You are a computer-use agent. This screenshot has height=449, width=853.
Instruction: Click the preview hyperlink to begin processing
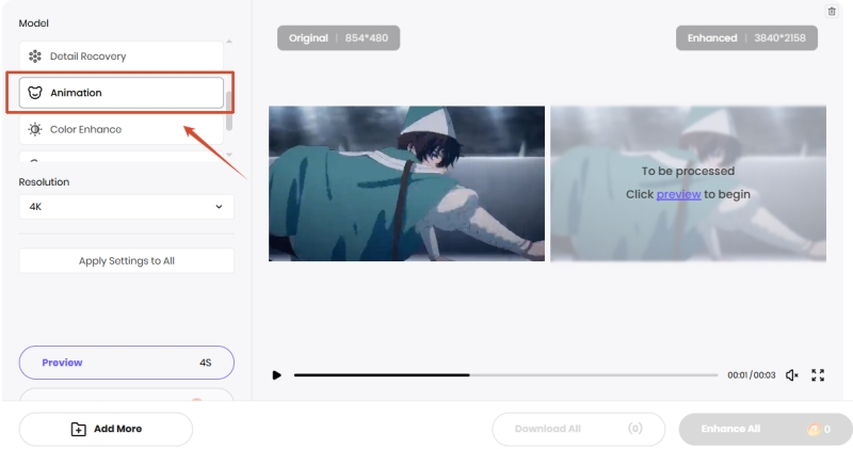pos(678,194)
